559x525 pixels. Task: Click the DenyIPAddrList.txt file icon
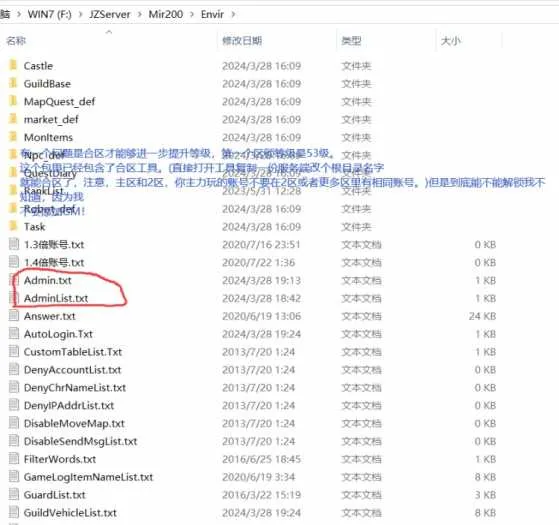coord(14,405)
